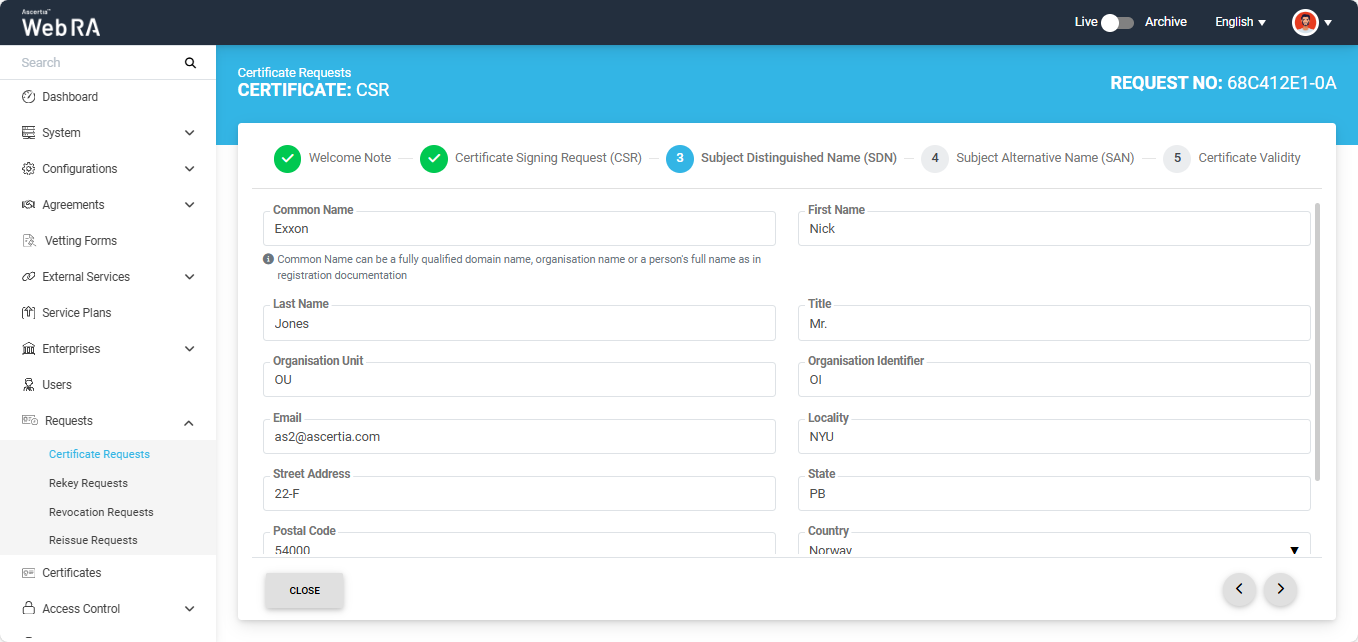Open the Country dropdown showing Norway

tap(1058, 548)
